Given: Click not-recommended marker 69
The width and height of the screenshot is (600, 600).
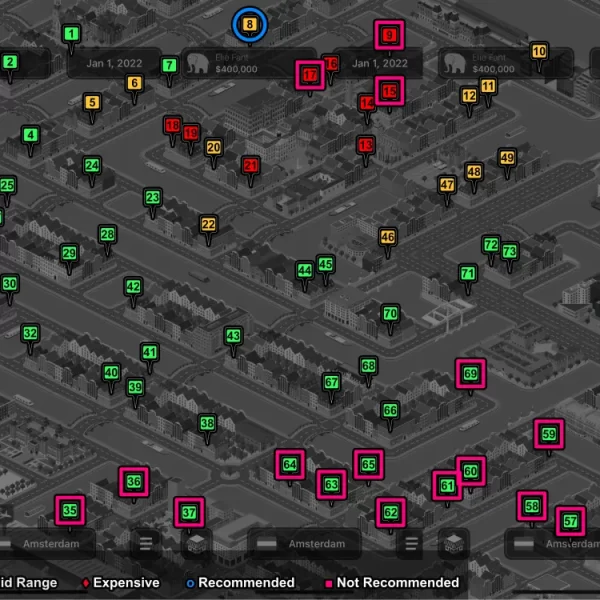Looking at the screenshot, I should click(470, 375).
